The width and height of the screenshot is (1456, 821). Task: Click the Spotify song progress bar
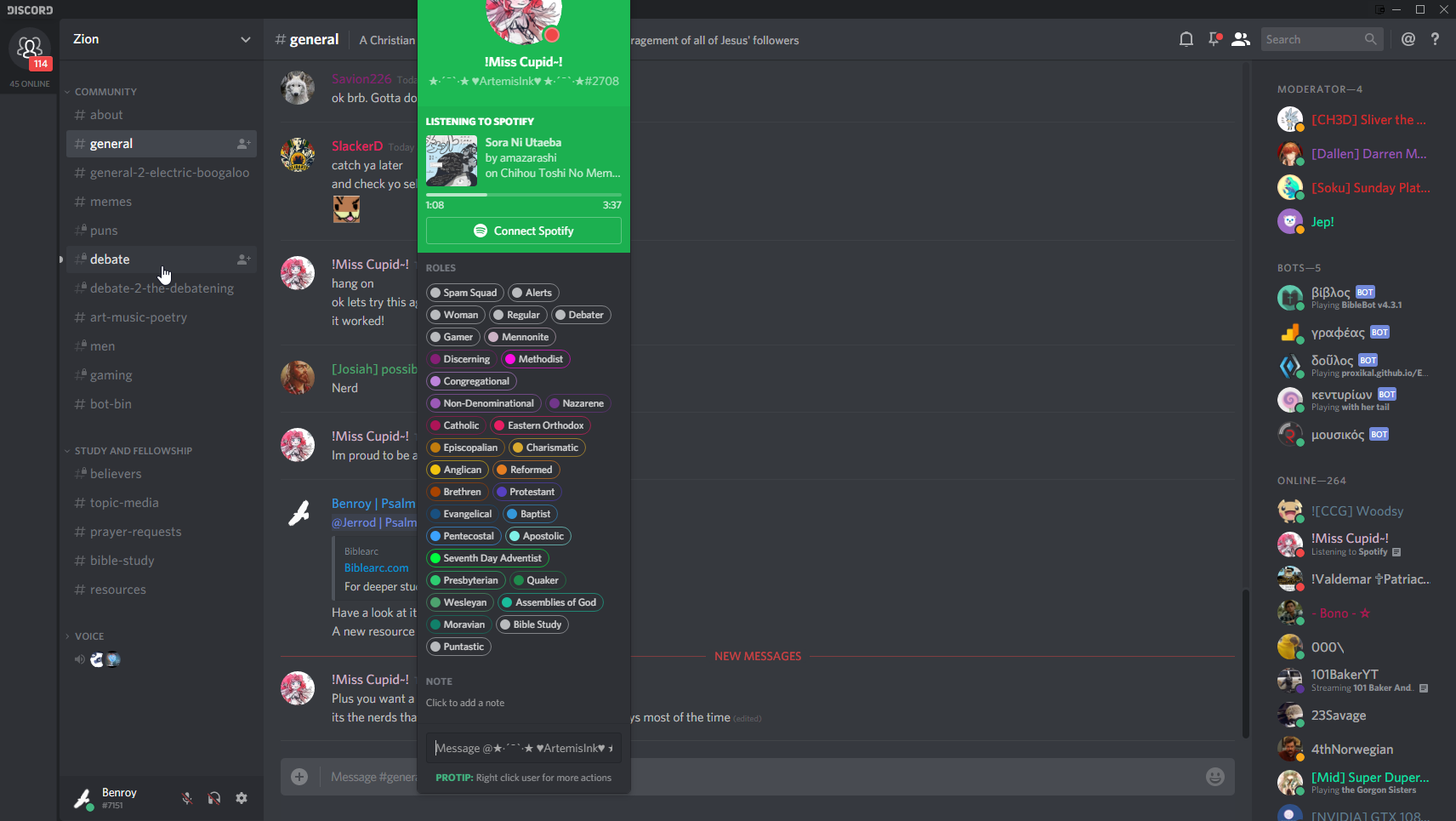pos(524,195)
